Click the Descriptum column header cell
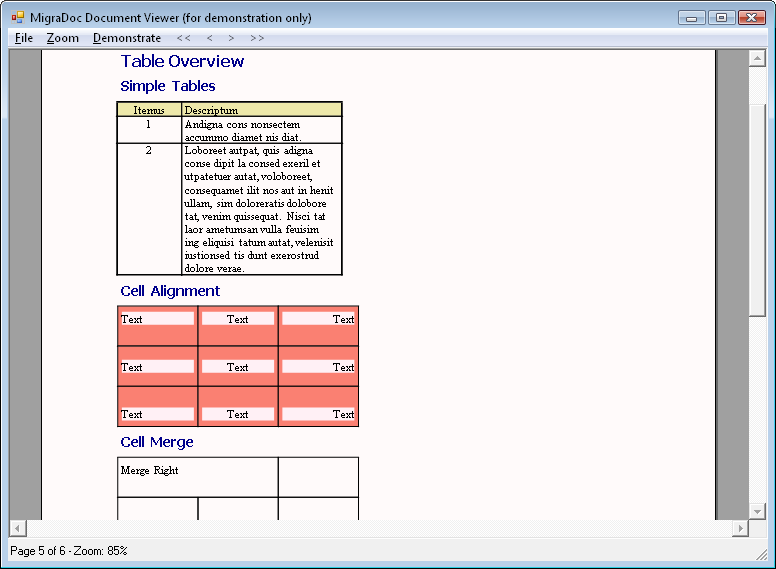This screenshot has height=569, width=776. (x=261, y=110)
